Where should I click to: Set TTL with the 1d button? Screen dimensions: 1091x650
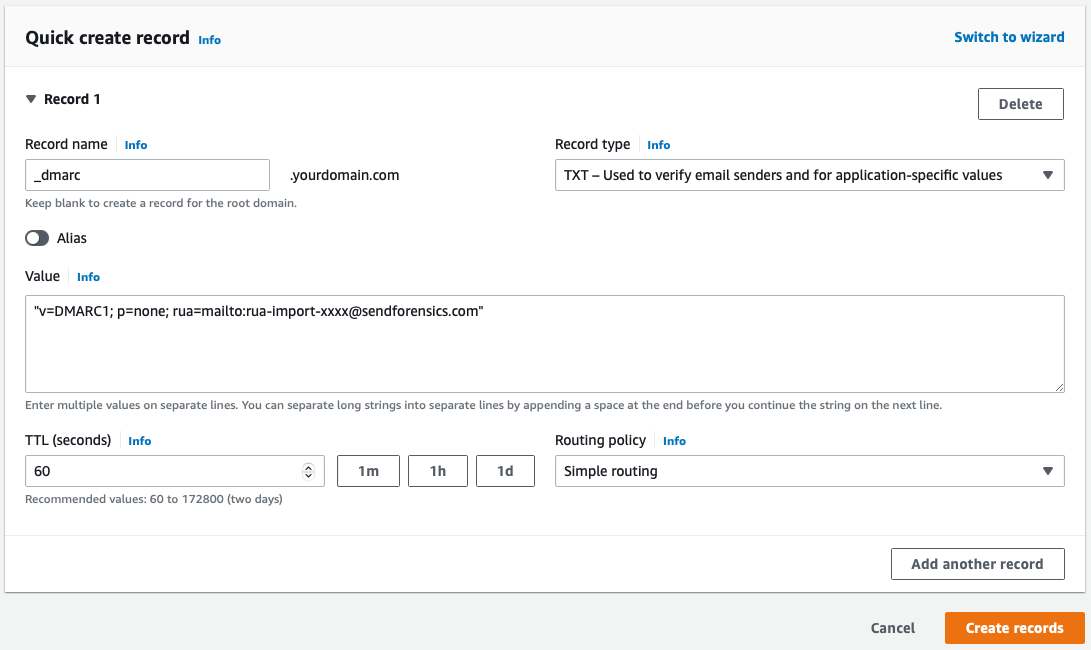tap(505, 471)
